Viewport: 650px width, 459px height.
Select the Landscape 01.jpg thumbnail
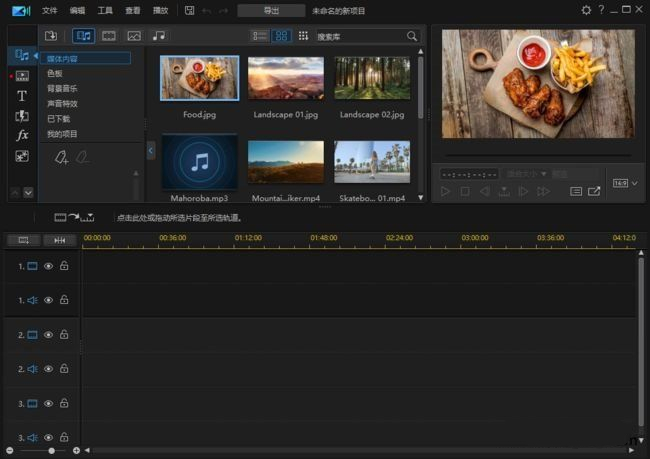pyautogui.click(x=285, y=78)
